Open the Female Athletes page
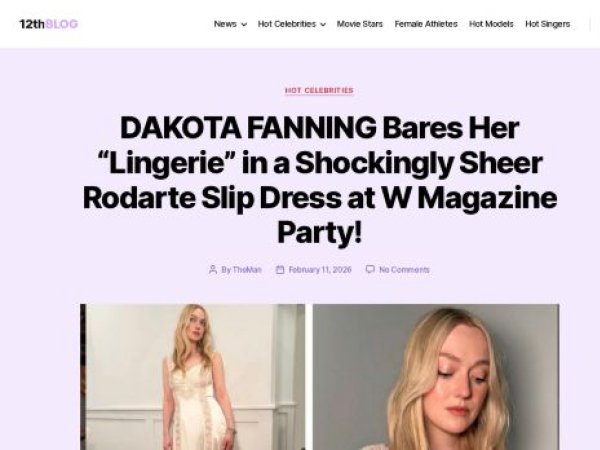This screenshot has height=450, width=600. [x=426, y=24]
